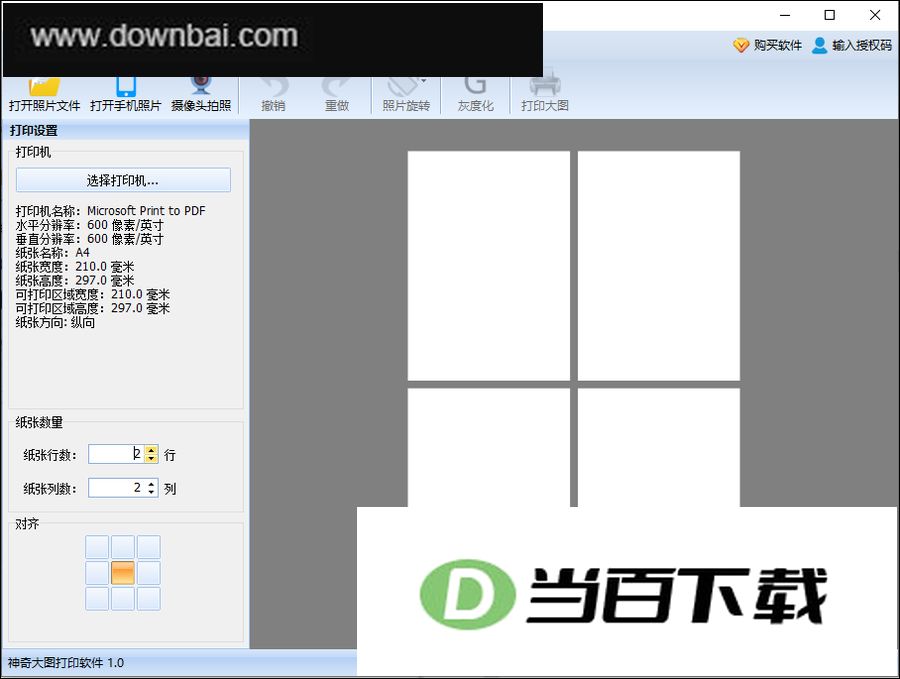Take a photo with the webcam tool

point(201,95)
